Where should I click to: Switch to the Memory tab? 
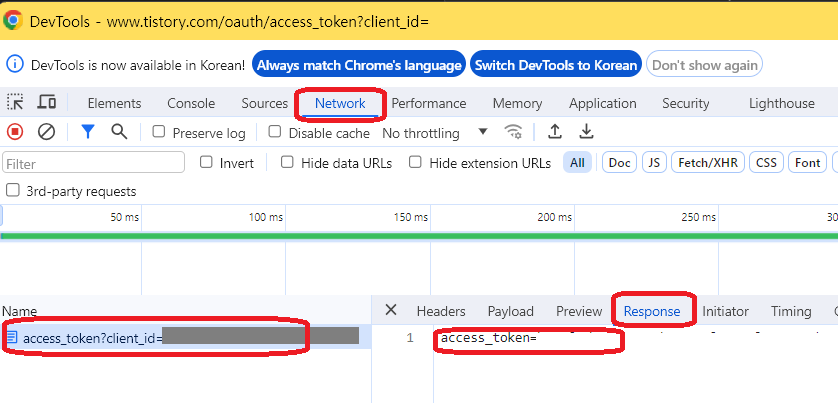pos(517,103)
